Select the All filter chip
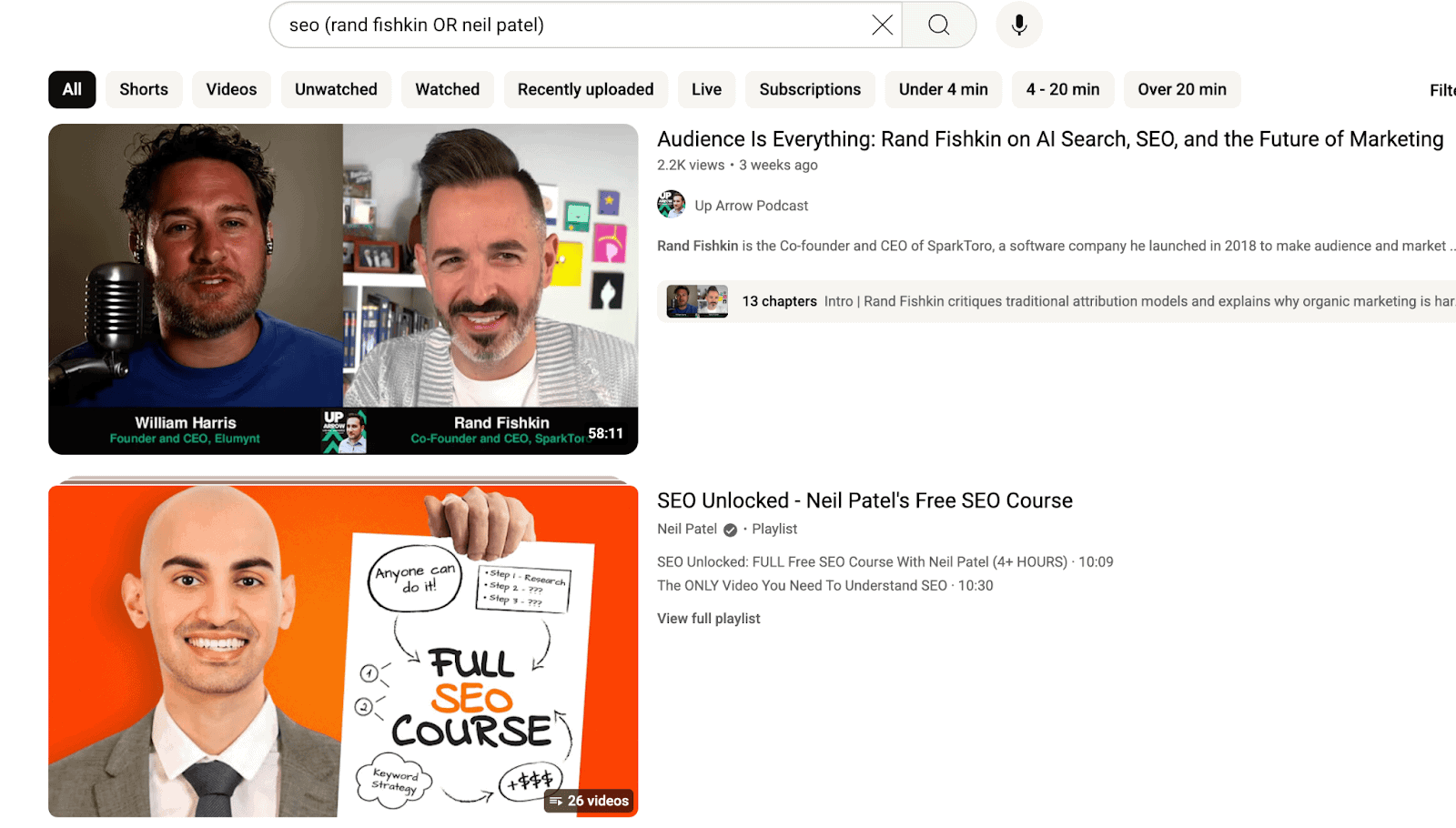Image resolution: width=1456 pixels, height=828 pixels. [x=72, y=89]
